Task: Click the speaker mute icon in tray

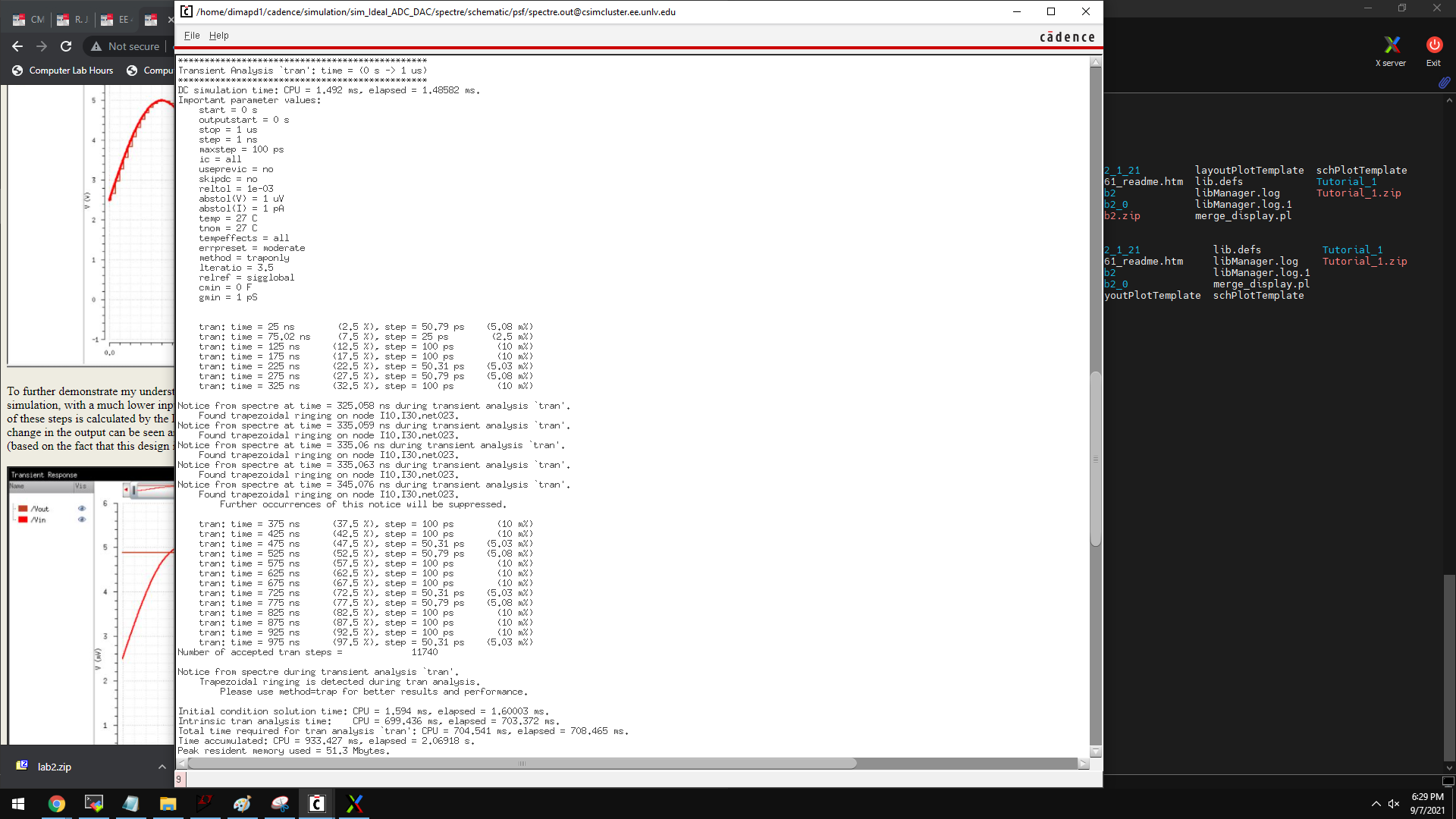Action: pos(1394,804)
